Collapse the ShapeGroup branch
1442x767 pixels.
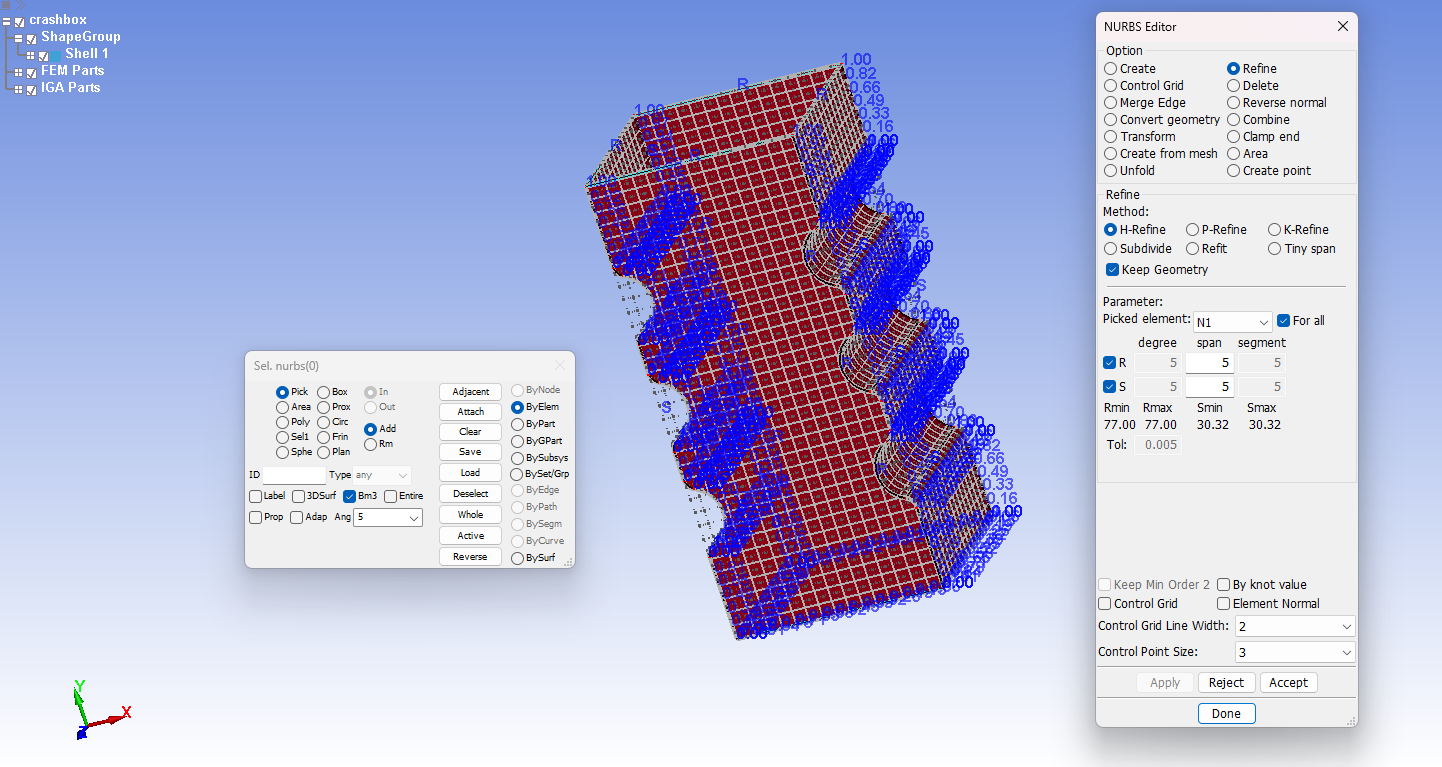tap(17, 38)
